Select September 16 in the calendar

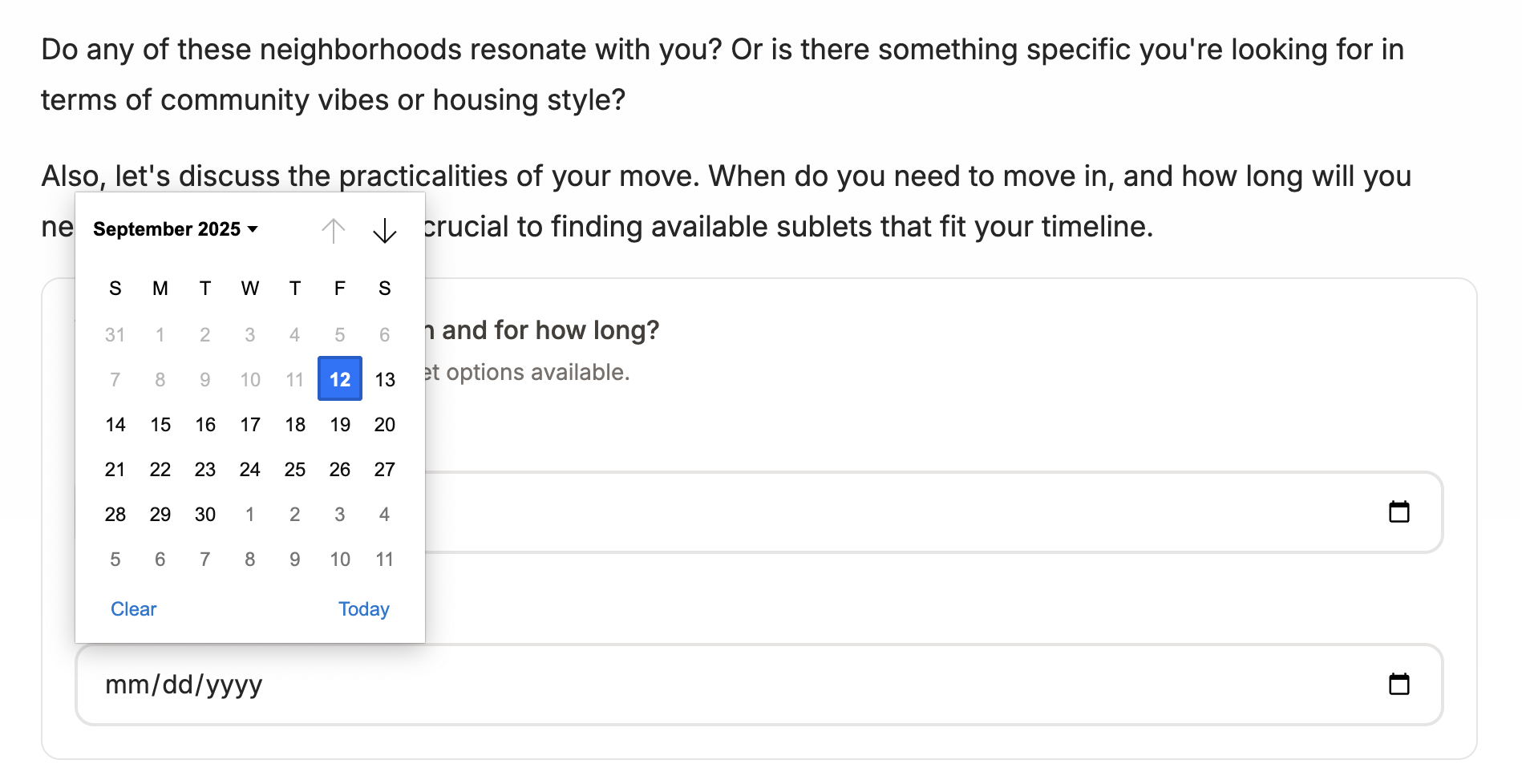click(204, 424)
